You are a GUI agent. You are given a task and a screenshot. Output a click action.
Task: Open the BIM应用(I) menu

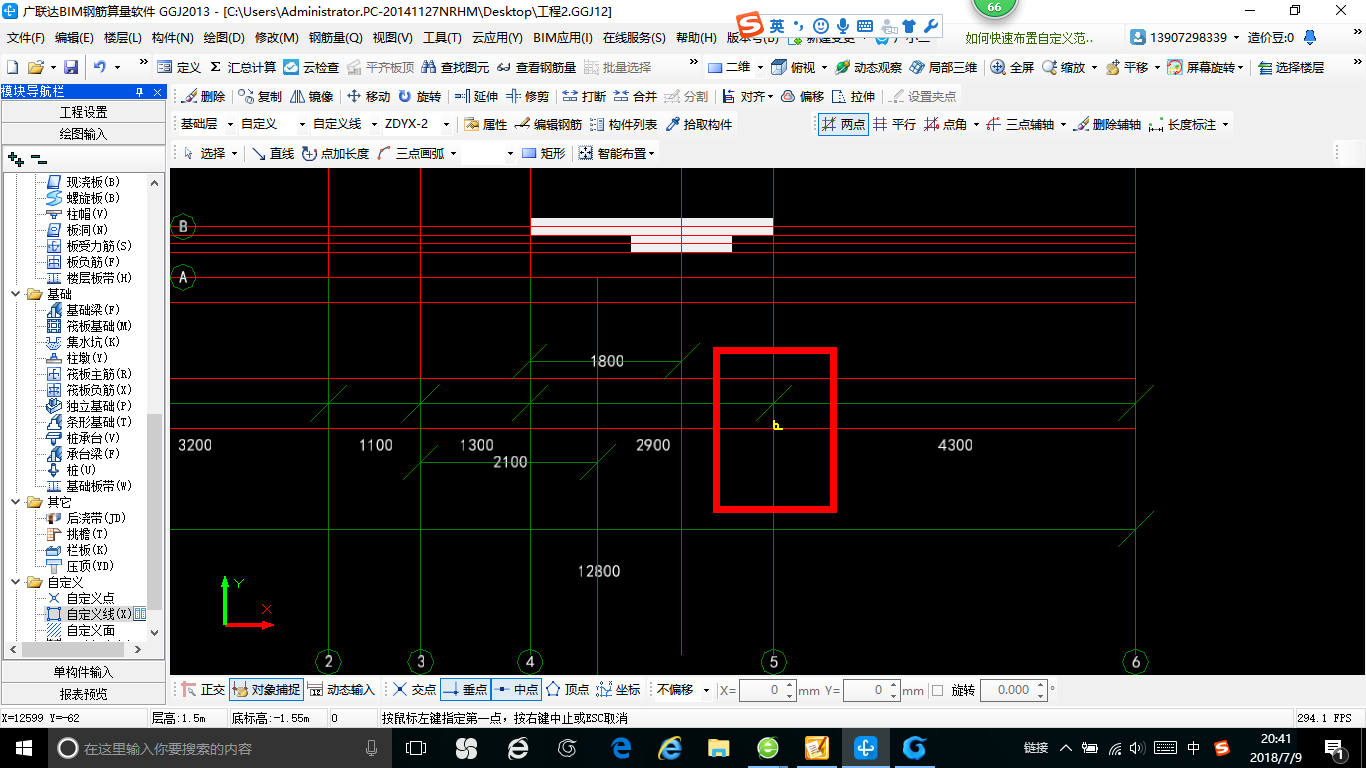point(563,38)
